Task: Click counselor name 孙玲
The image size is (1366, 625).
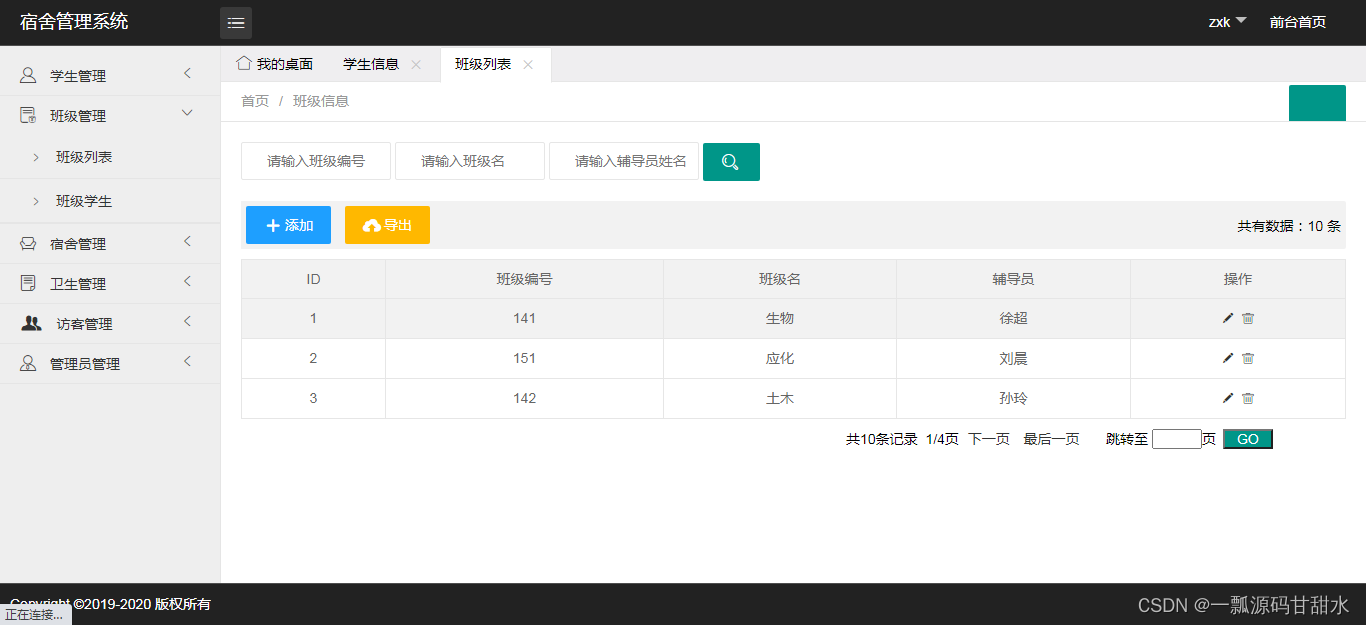Action: pos(1013,398)
